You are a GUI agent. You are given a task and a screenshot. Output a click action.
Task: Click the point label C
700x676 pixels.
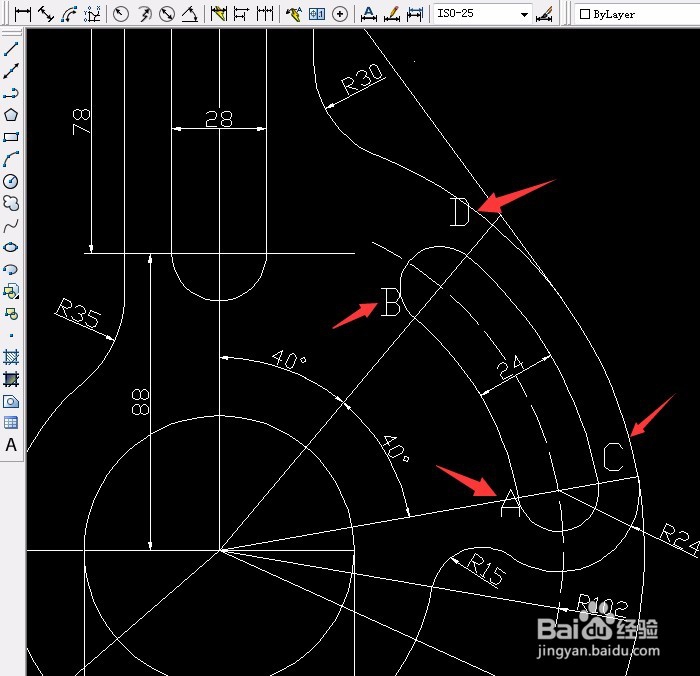pyautogui.click(x=613, y=456)
